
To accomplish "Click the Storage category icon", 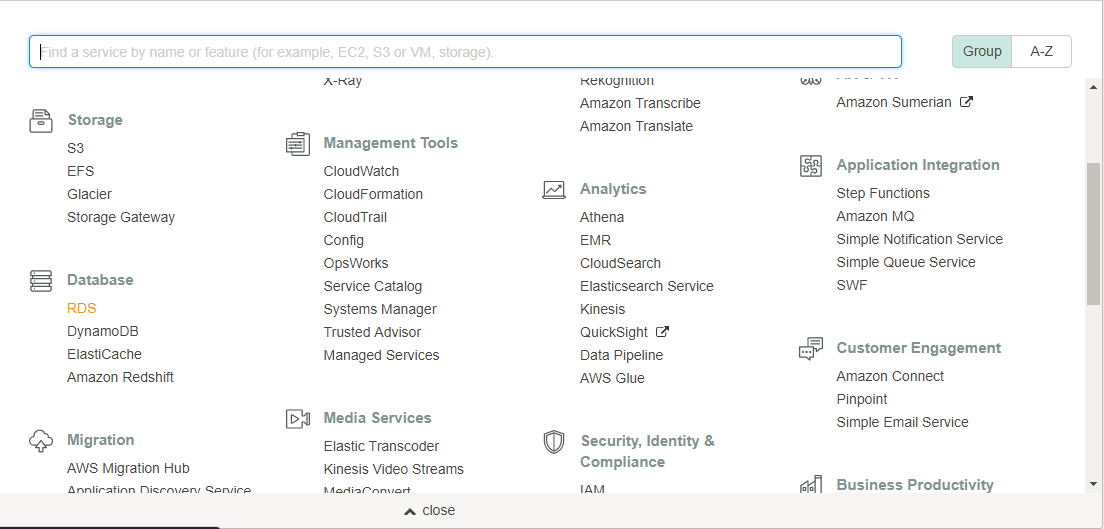I will click(41, 121).
